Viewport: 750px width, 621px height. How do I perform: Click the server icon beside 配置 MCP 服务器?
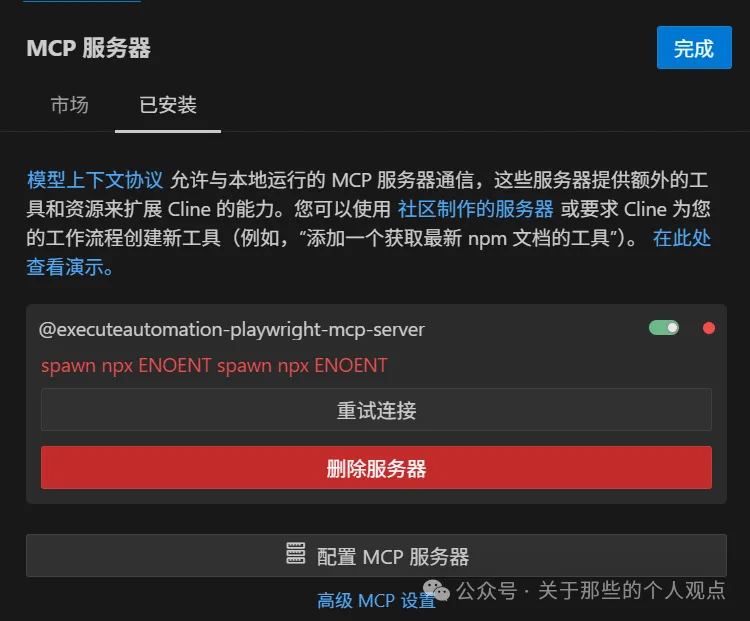[296, 554]
